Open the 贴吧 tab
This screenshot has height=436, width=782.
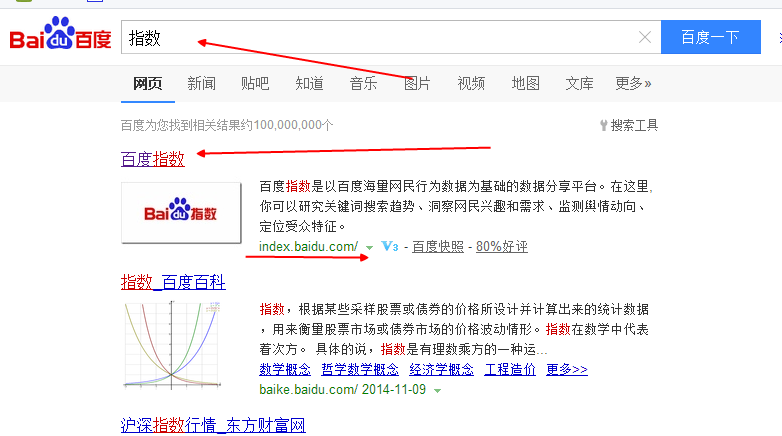coord(255,83)
